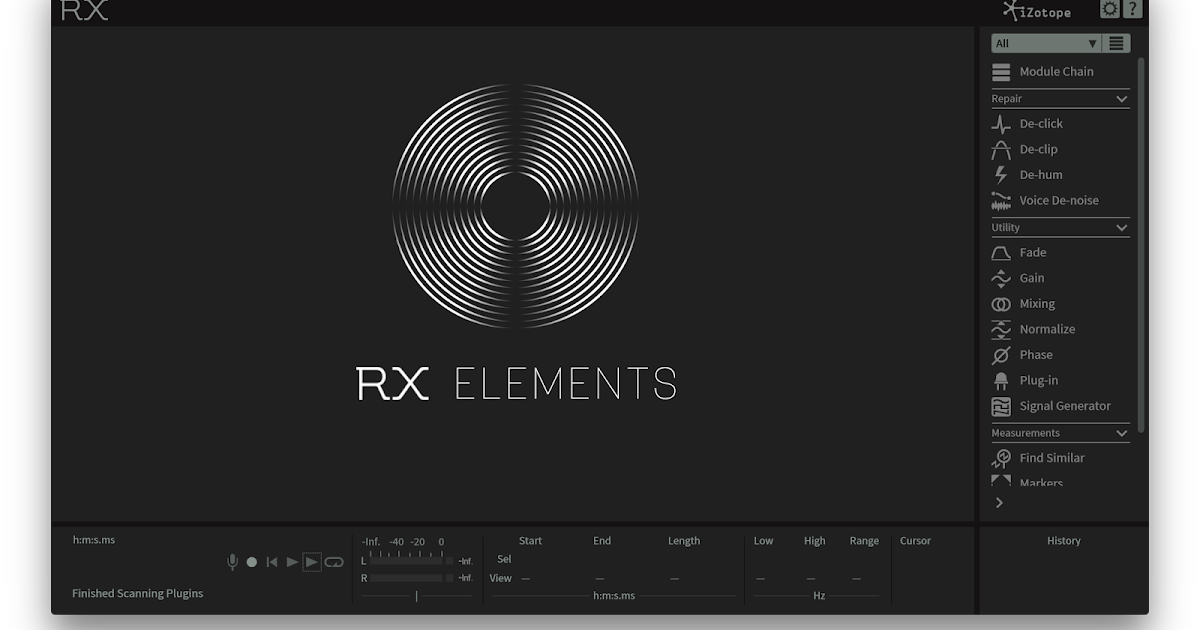Open the Normalize module
This screenshot has width=1200, height=630.
point(1033,330)
